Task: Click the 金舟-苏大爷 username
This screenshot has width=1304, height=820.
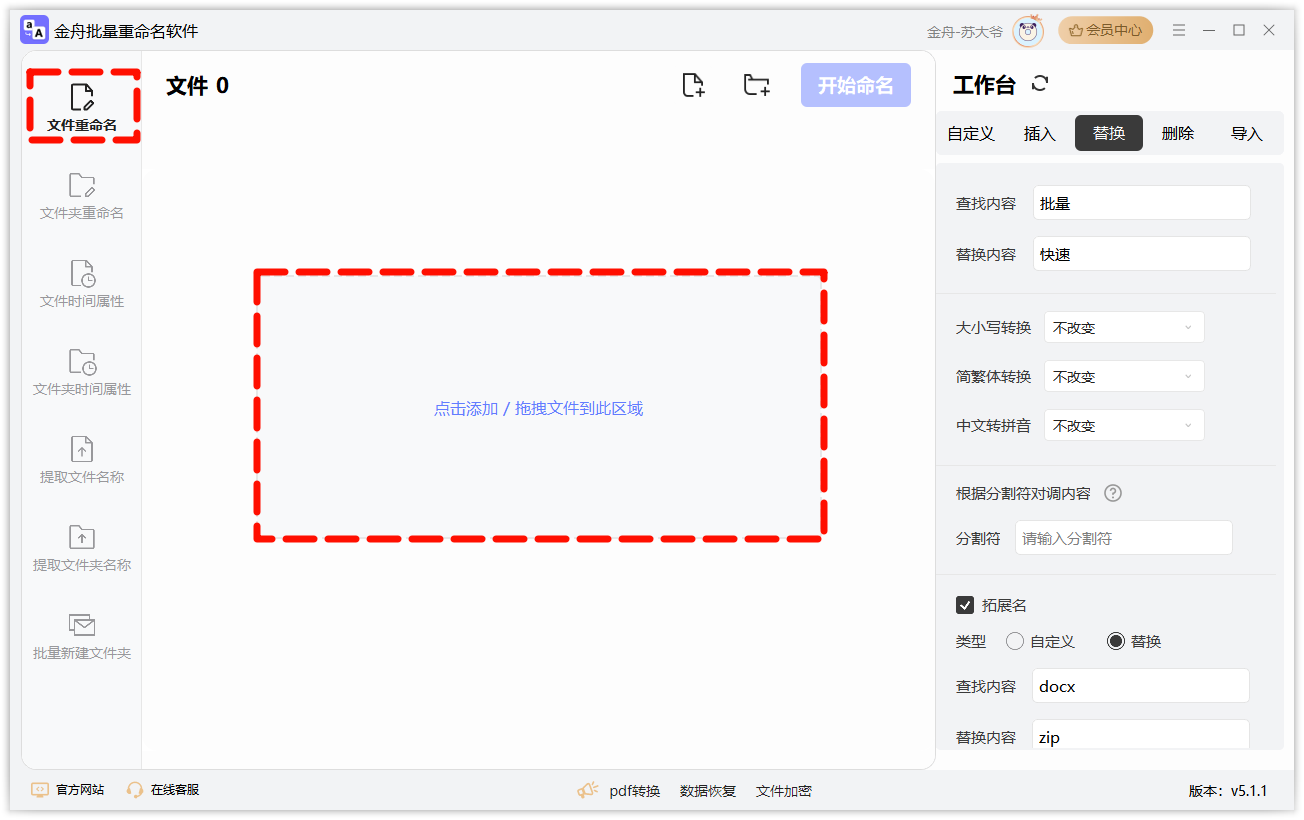Action: pos(965,32)
